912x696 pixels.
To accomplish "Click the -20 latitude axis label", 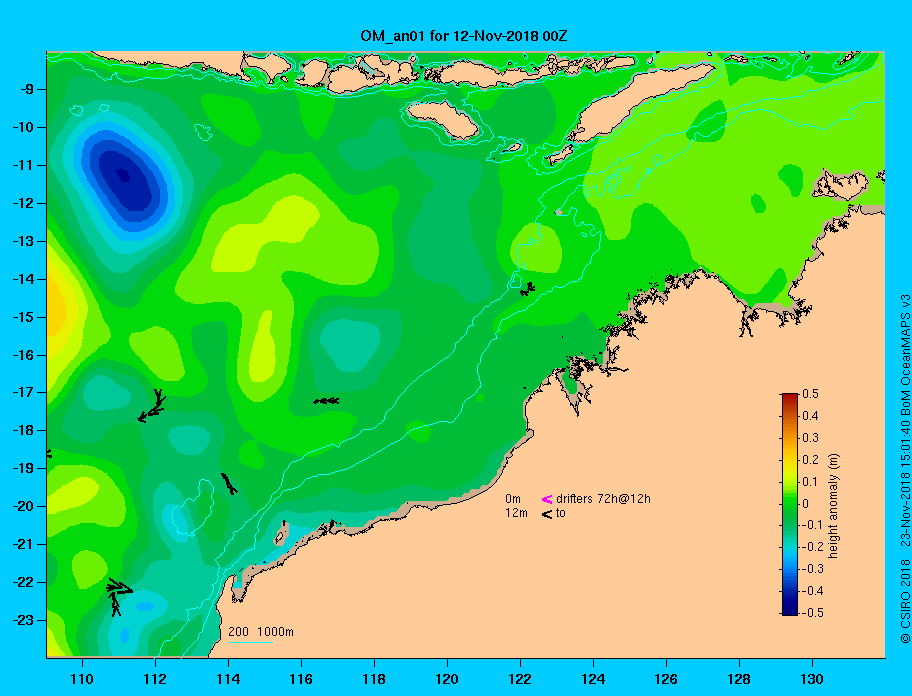I will (x=25, y=506).
